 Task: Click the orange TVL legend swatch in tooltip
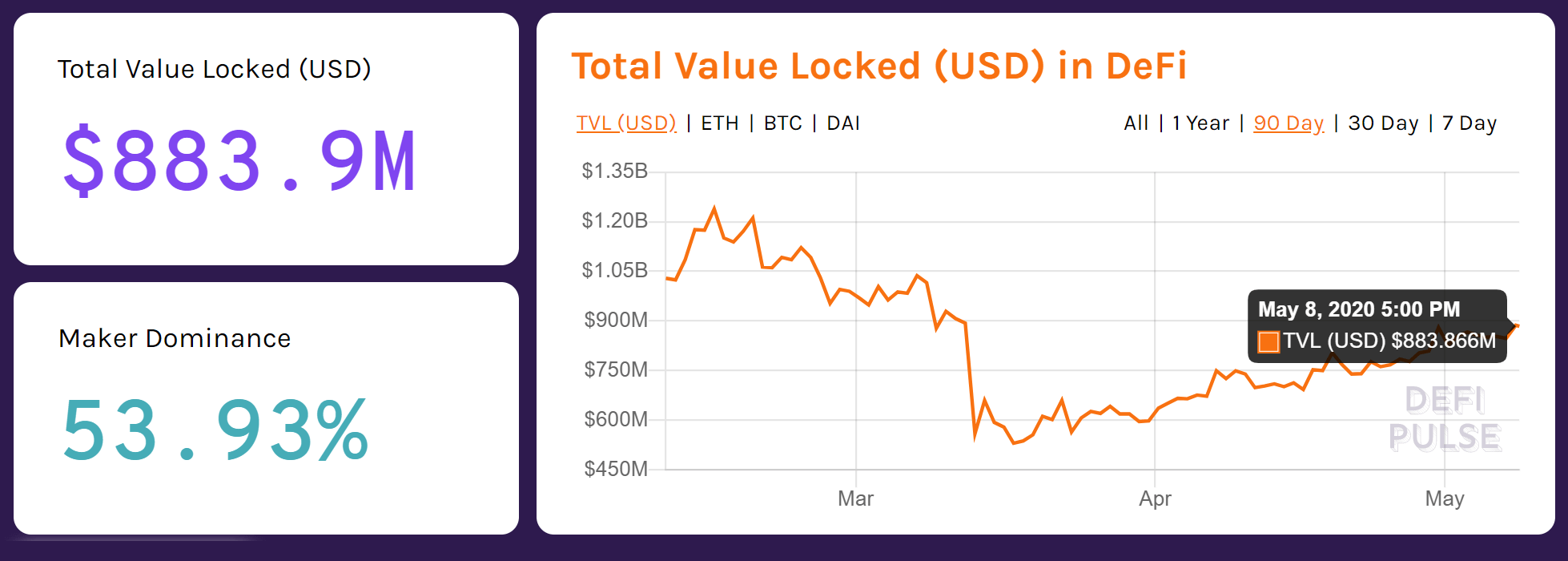click(x=1269, y=341)
